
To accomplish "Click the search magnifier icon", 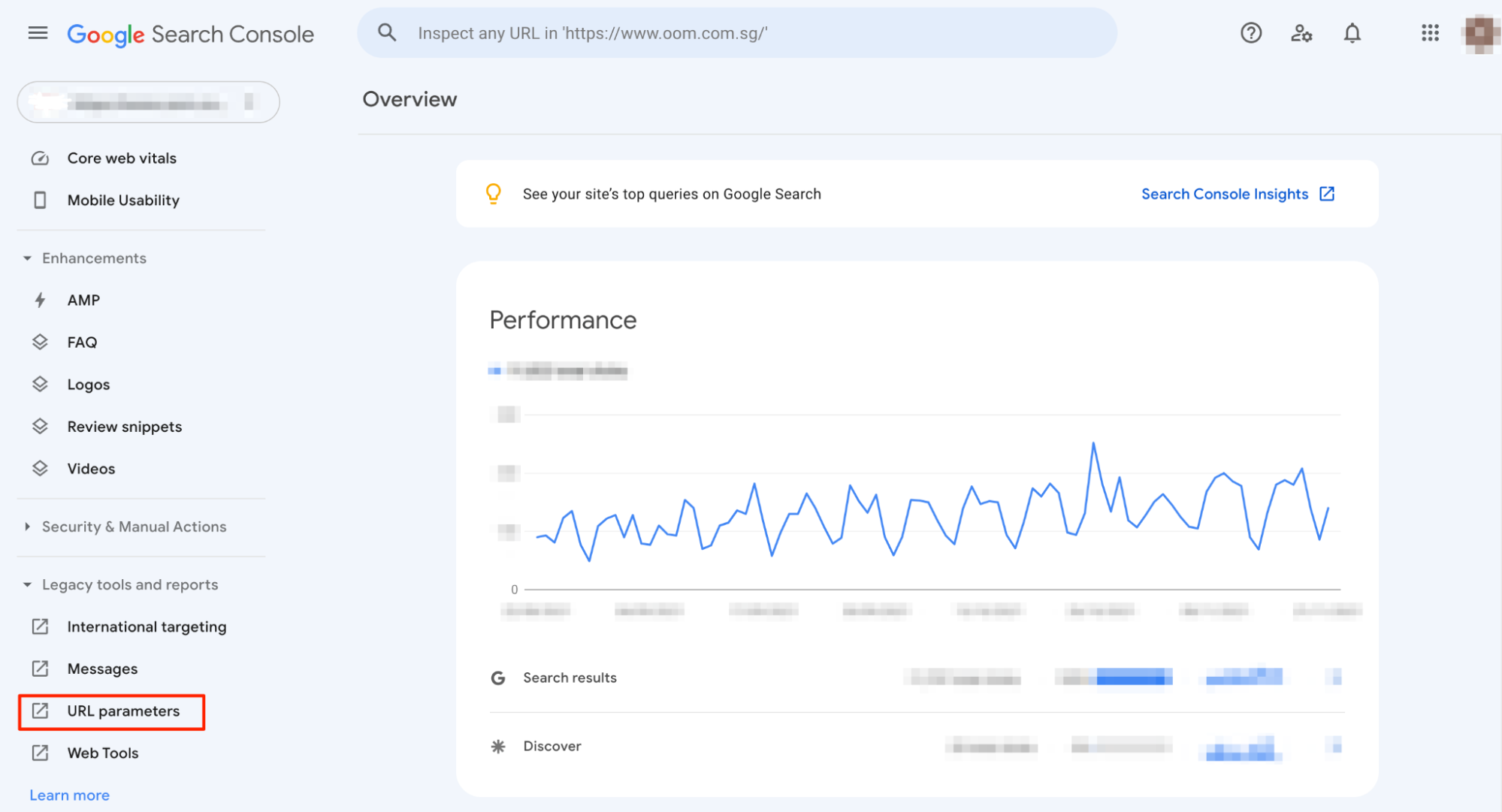I will coord(387,32).
